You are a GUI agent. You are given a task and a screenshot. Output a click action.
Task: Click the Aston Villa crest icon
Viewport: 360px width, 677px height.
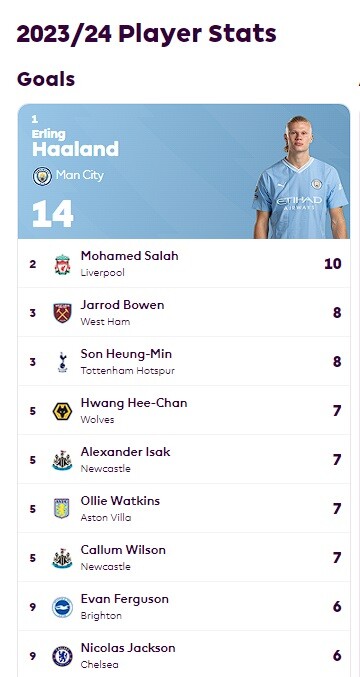(x=62, y=509)
